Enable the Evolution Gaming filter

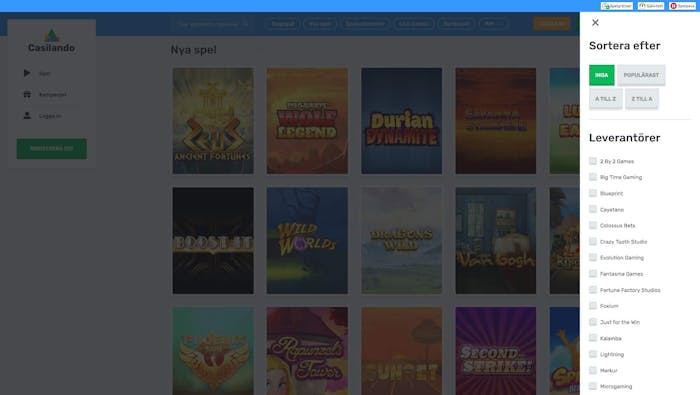point(593,258)
